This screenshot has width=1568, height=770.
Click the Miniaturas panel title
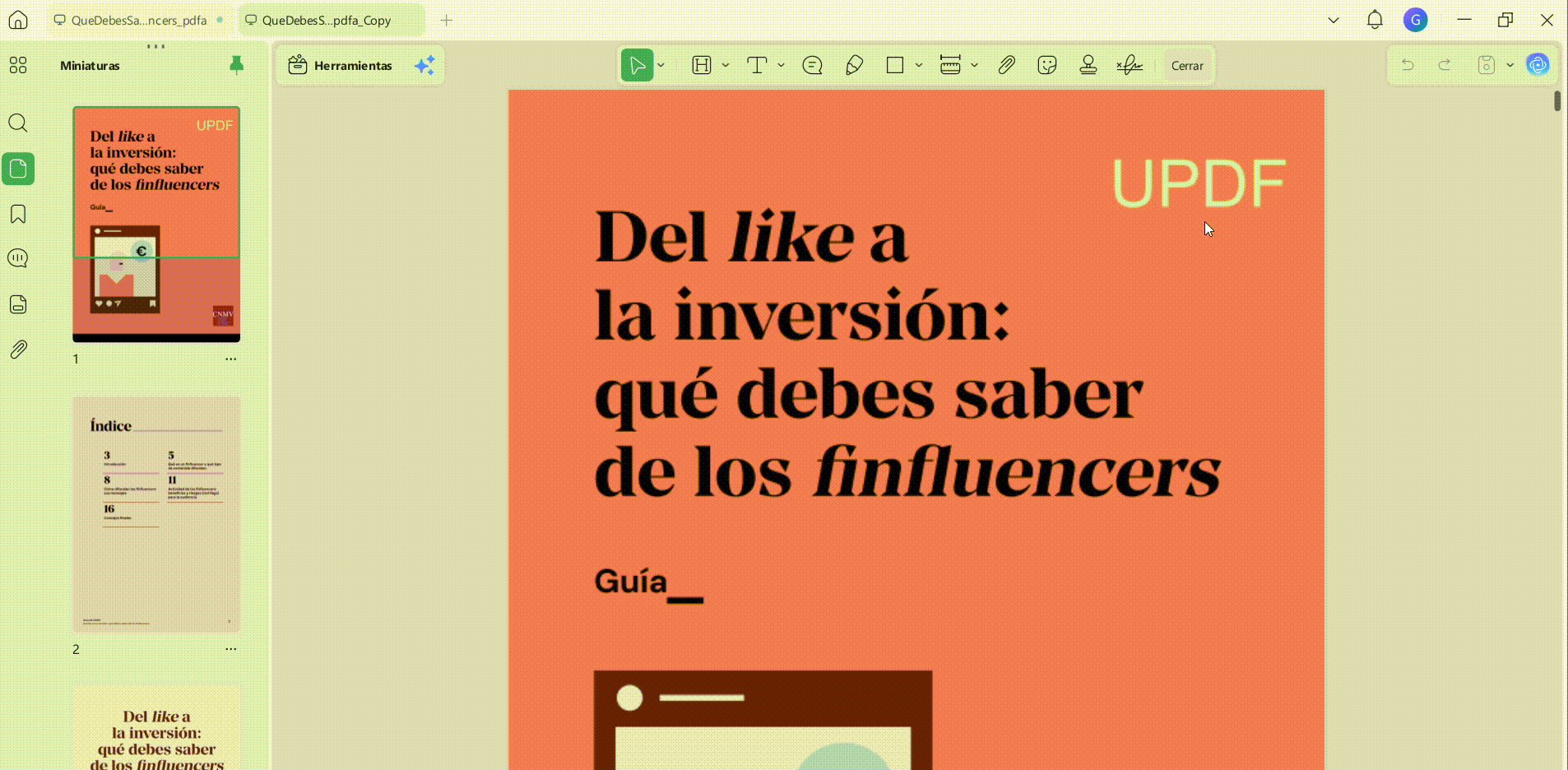coord(90,65)
